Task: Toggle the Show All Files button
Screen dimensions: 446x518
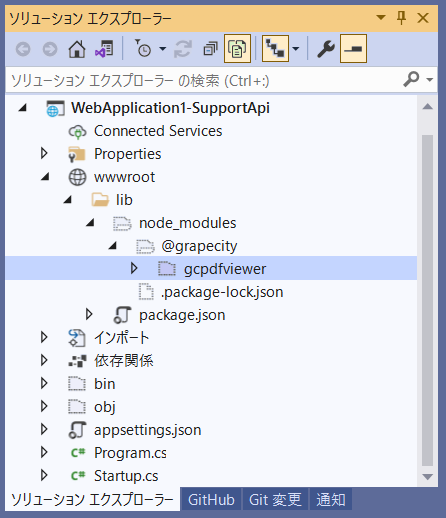Action: click(237, 49)
